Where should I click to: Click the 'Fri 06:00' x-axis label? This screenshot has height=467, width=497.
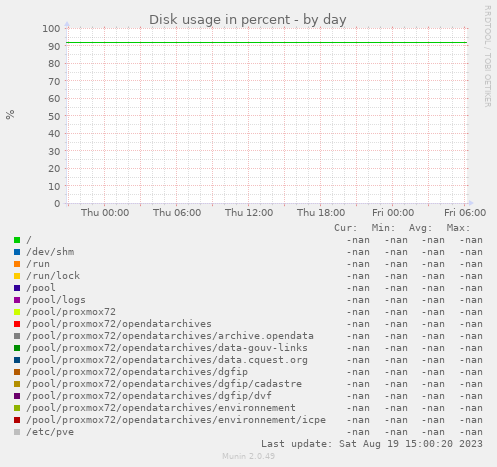(x=465, y=213)
